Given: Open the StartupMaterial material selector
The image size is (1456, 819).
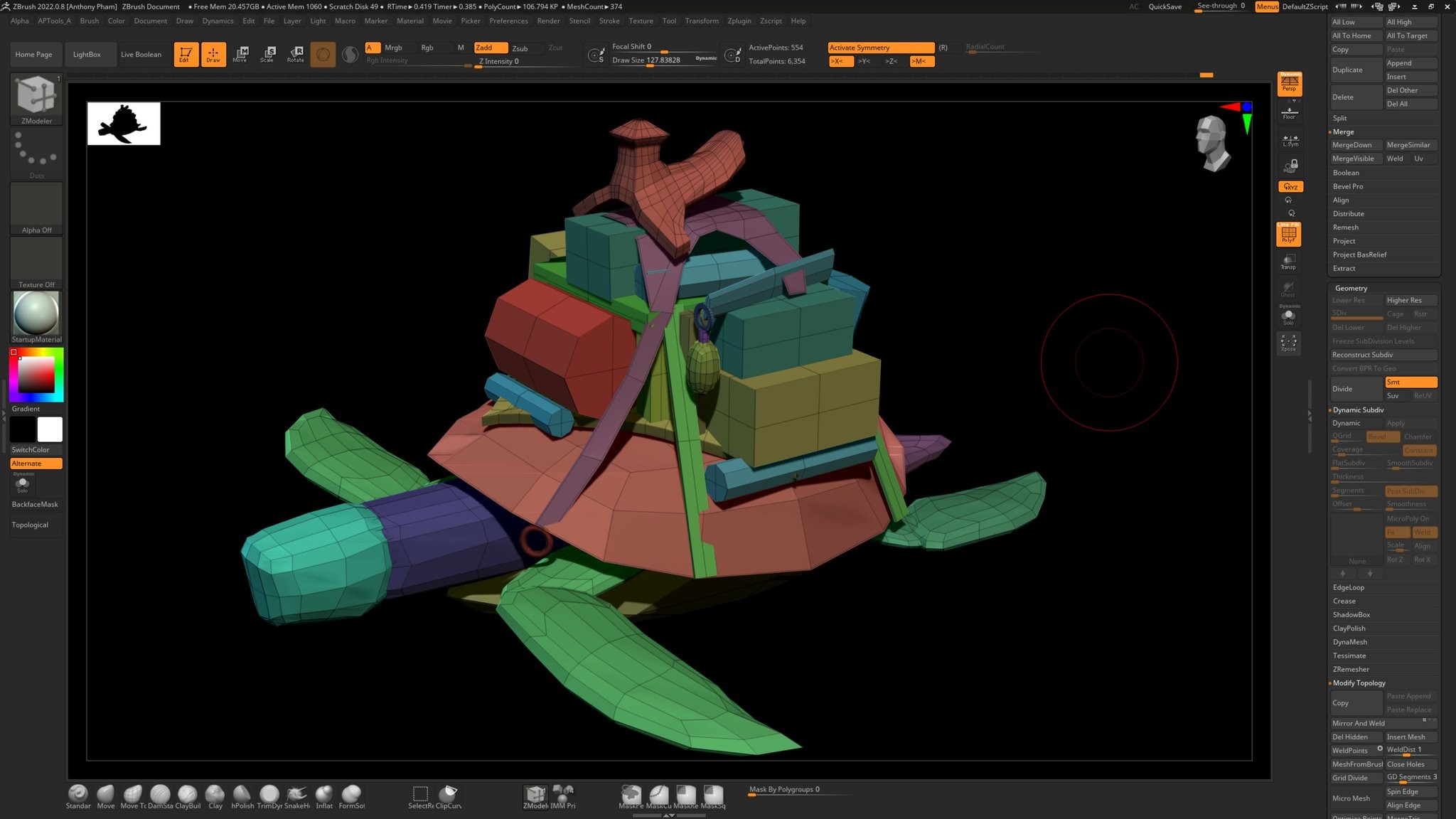Looking at the screenshot, I should tap(36, 317).
